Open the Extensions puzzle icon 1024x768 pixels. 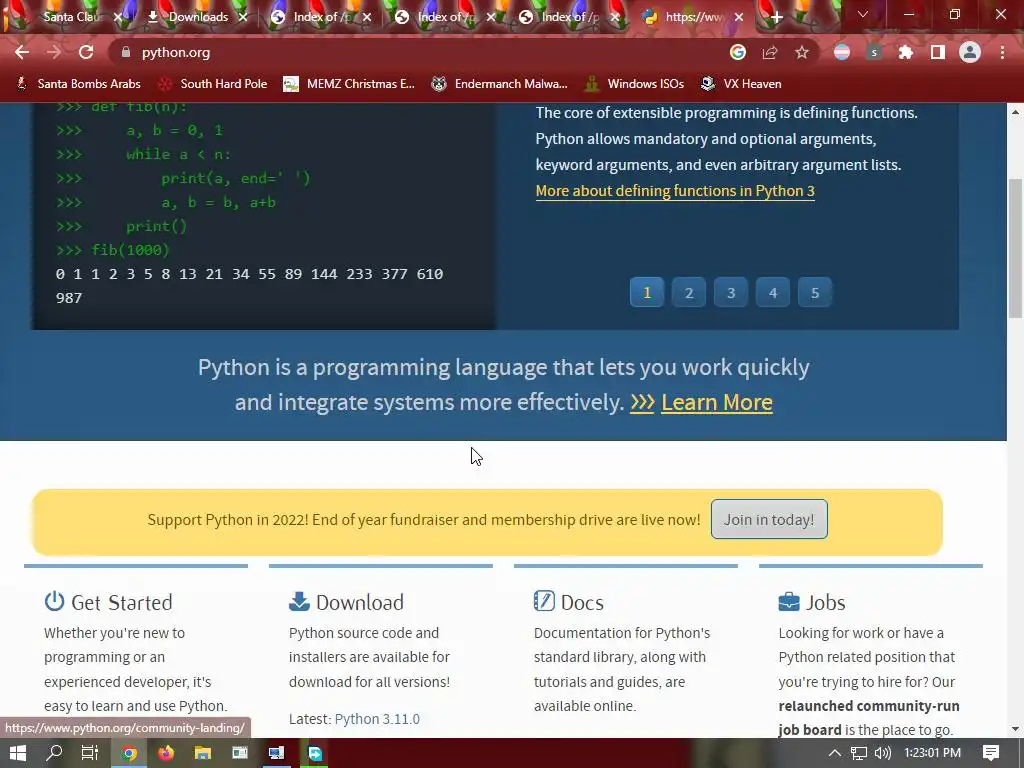coord(906,52)
